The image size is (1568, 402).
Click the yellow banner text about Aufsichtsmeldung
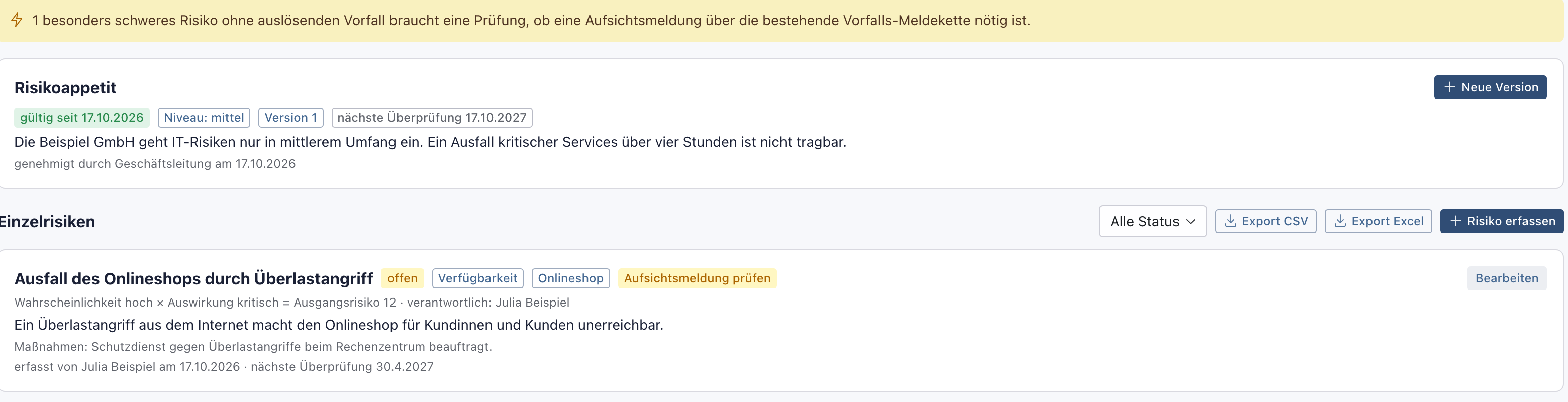(x=531, y=20)
